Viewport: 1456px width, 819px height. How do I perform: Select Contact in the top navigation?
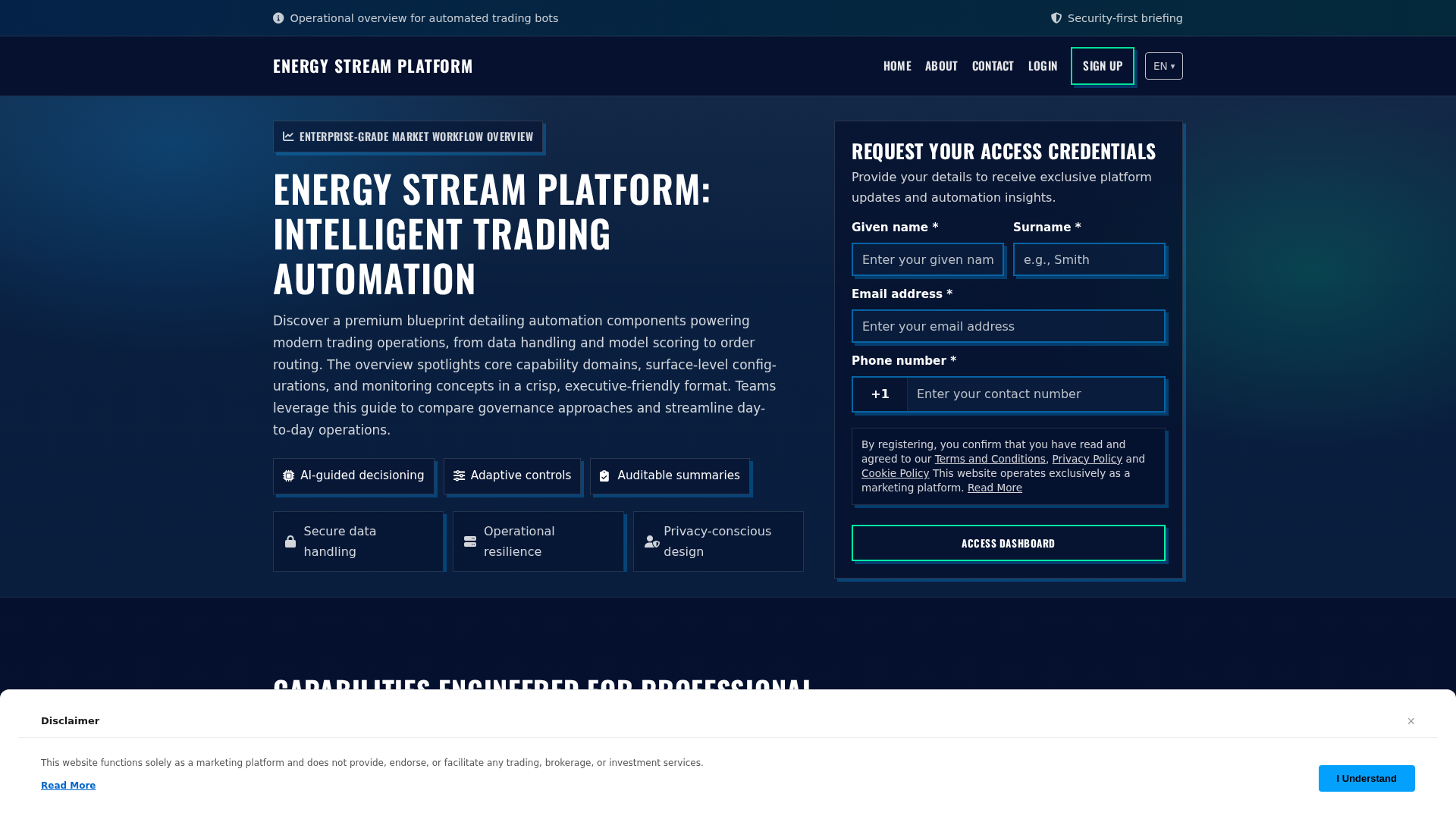993,66
